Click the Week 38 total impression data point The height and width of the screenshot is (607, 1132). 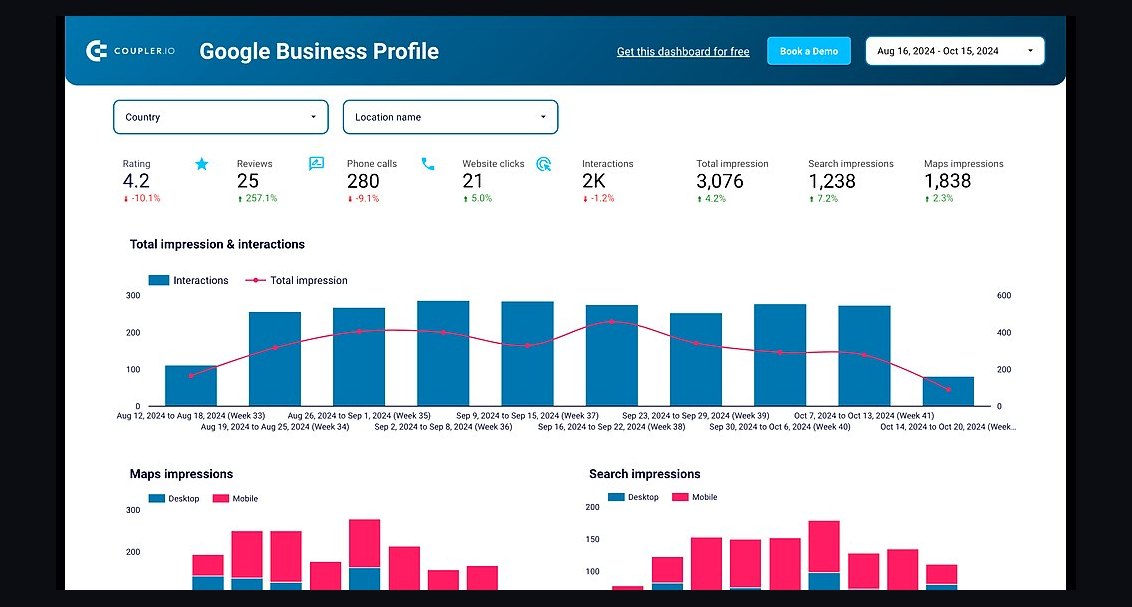[612, 321]
